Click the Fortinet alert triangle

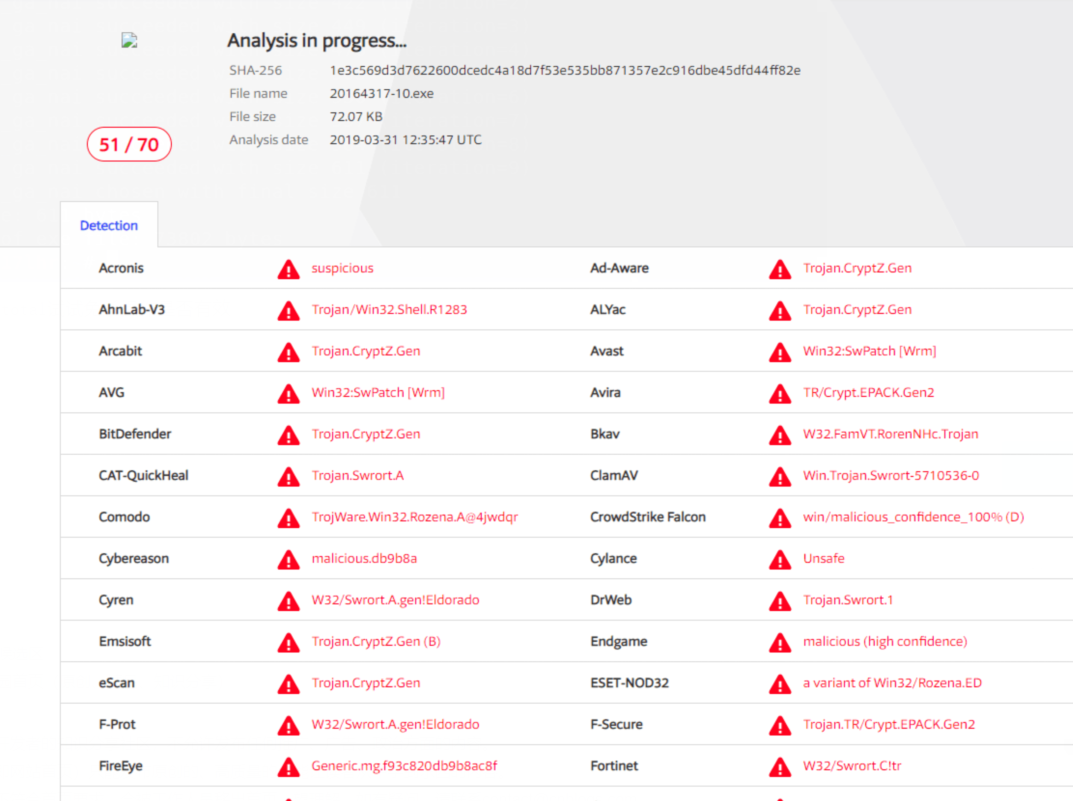[x=780, y=767]
